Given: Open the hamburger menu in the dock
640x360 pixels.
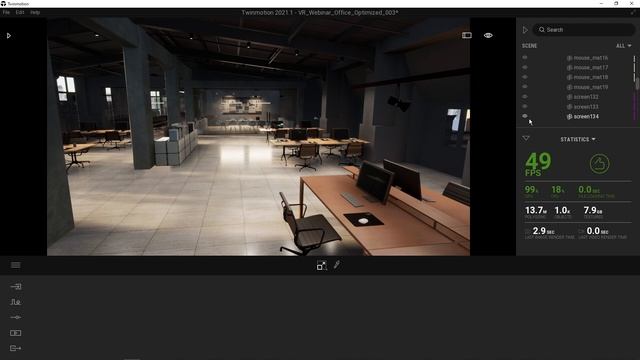Looking at the screenshot, I should click(16, 265).
